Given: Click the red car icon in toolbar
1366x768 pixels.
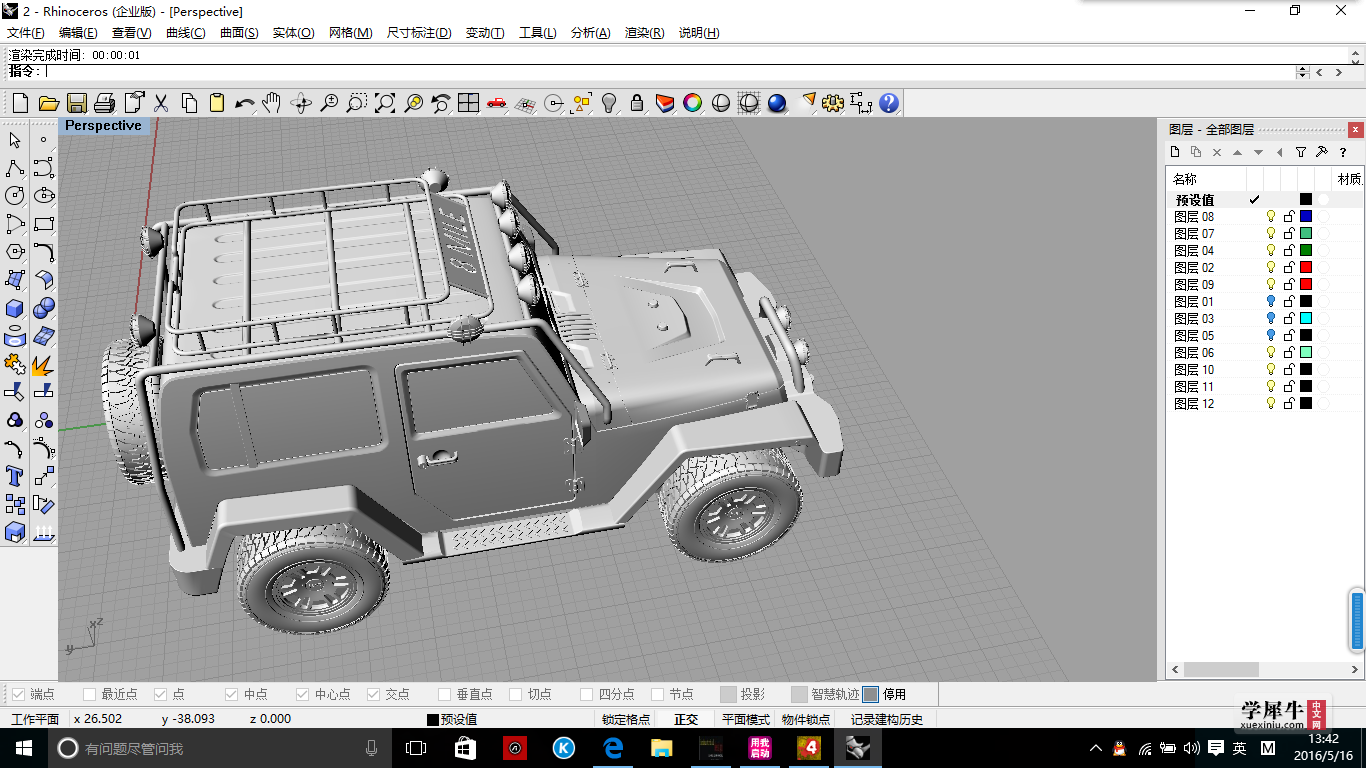Looking at the screenshot, I should coord(497,103).
